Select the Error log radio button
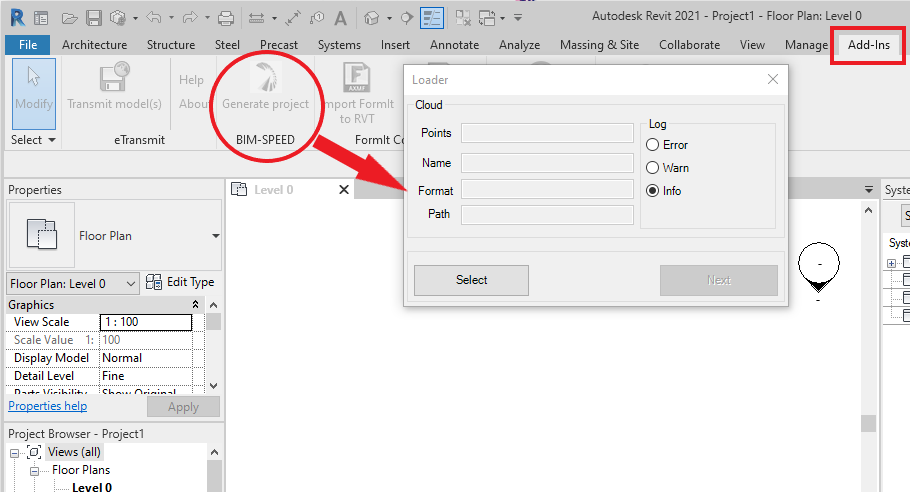 click(652, 144)
